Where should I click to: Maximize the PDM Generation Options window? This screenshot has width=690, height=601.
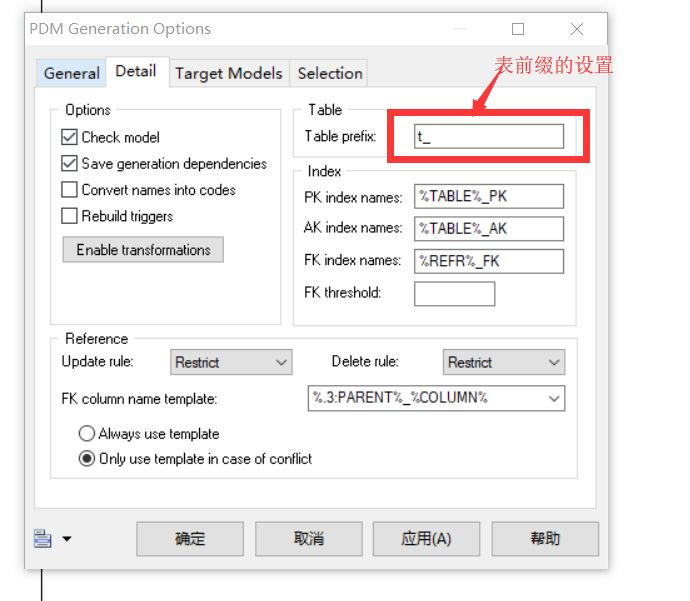coord(518,29)
